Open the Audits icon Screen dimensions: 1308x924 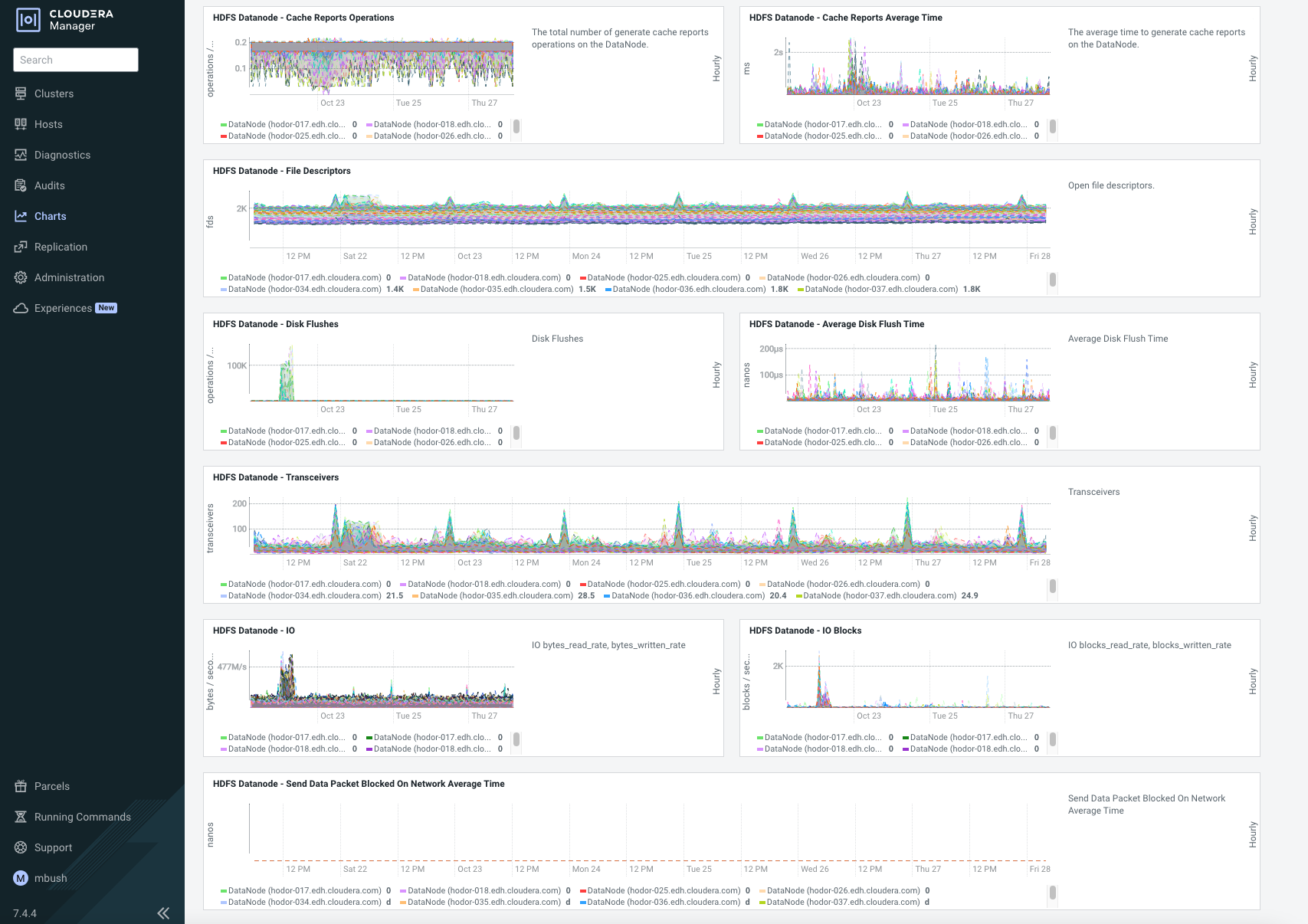click(21, 185)
